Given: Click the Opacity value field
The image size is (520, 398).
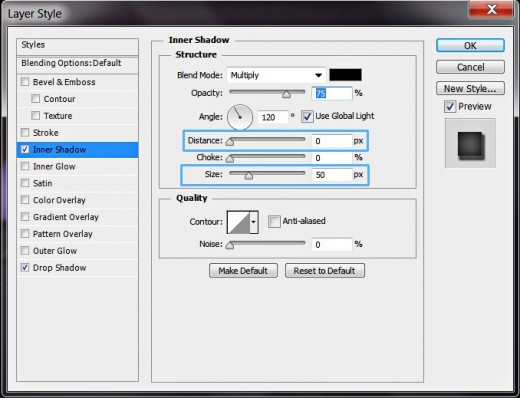Looking at the screenshot, I should pos(332,93).
